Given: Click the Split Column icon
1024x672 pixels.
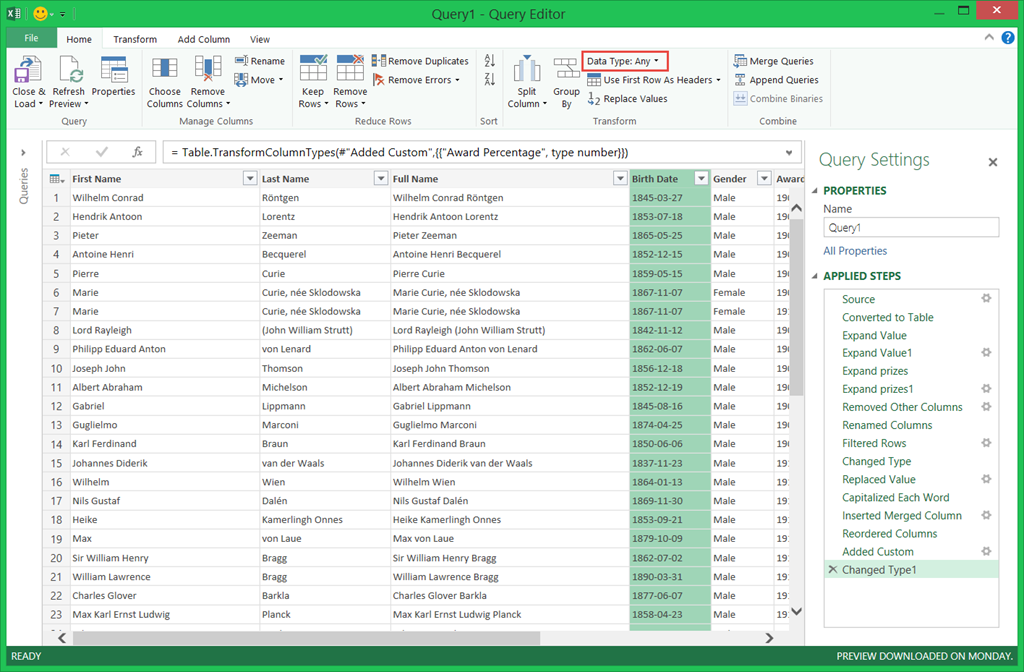Looking at the screenshot, I should 527,71.
